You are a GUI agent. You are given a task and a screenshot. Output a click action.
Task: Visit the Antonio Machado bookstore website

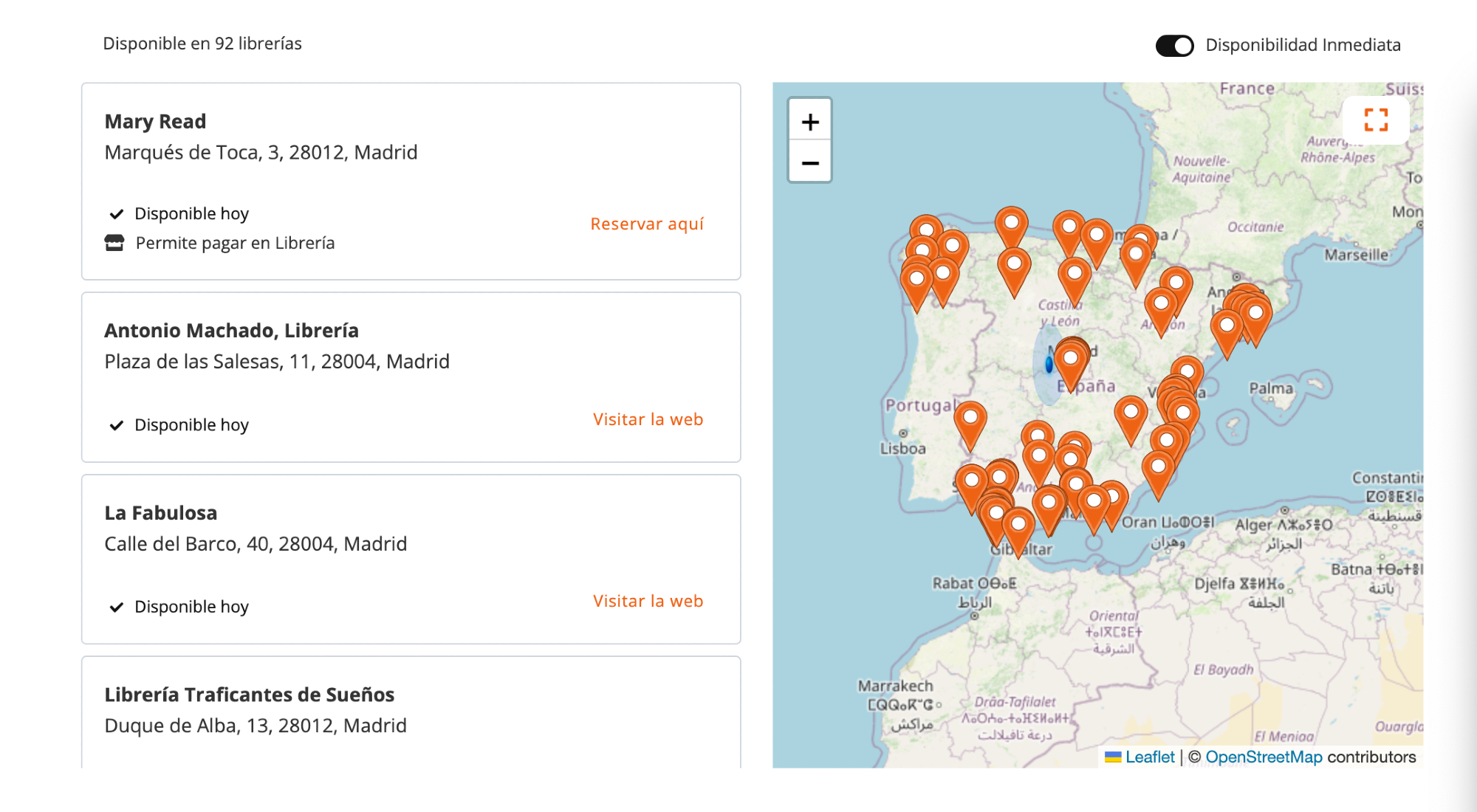(x=647, y=419)
